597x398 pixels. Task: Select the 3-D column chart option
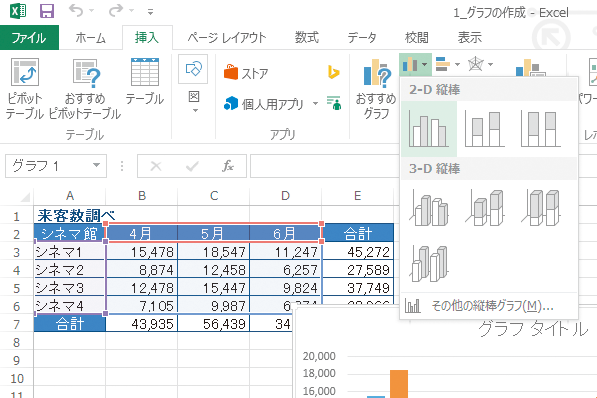point(429,264)
